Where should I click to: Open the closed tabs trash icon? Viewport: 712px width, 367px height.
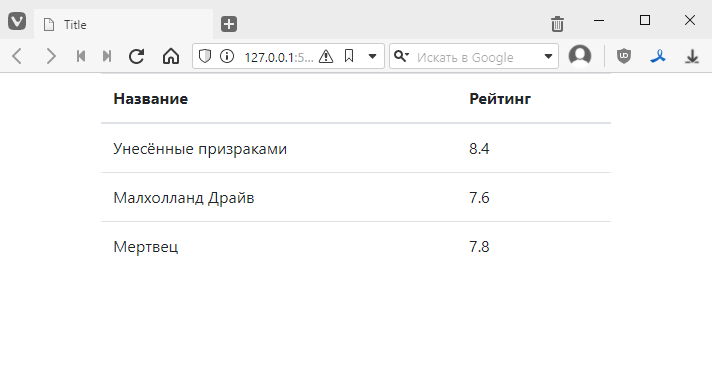[x=557, y=24]
